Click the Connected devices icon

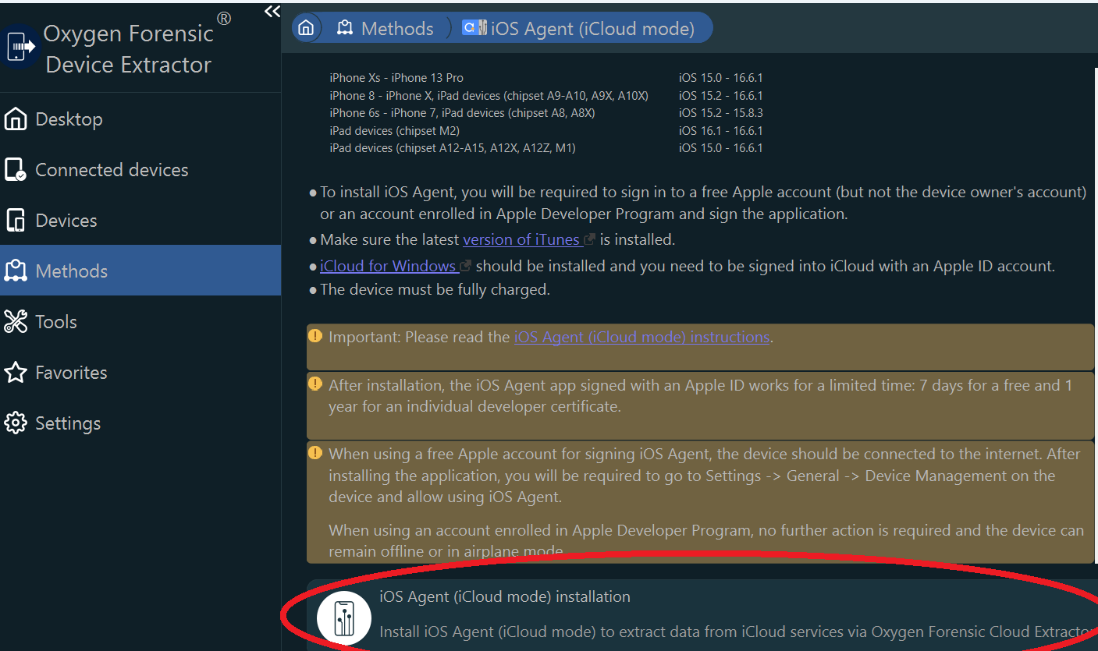[x=15, y=169]
